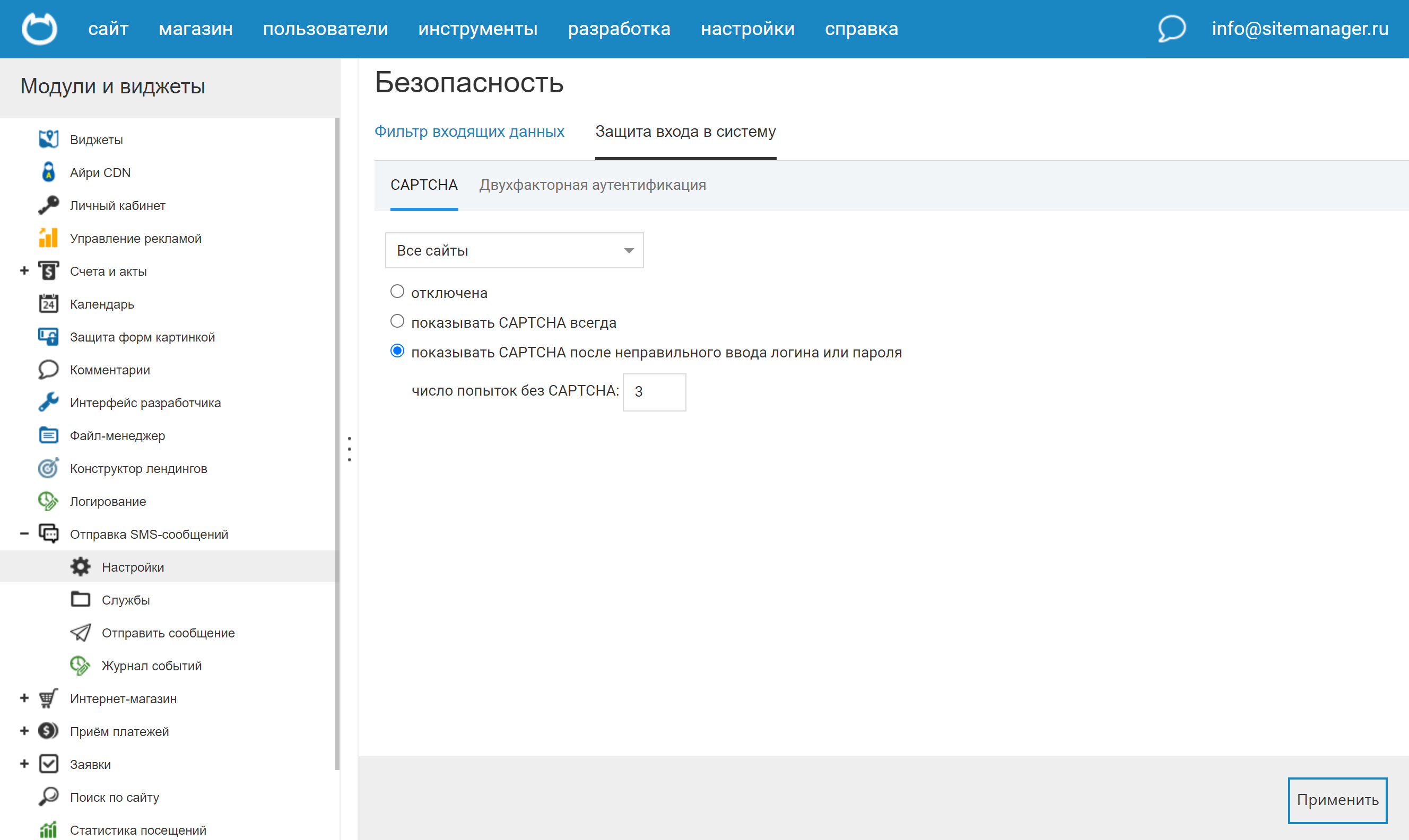
Task: Open the Фильтр входящих данных link
Action: point(470,131)
